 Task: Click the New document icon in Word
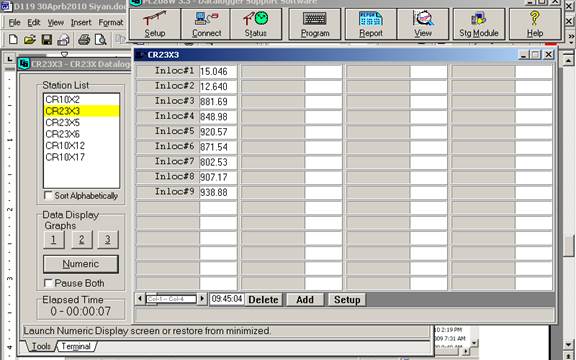(x=13, y=39)
